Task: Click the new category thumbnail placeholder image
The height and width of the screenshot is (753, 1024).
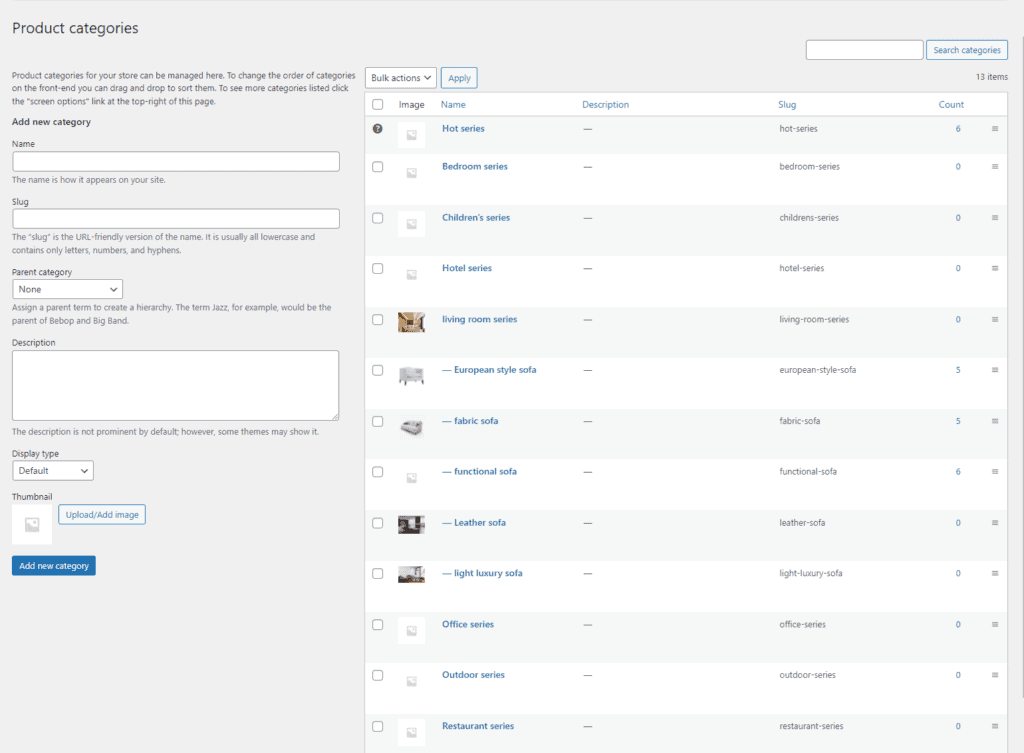Action: [32, 524]
